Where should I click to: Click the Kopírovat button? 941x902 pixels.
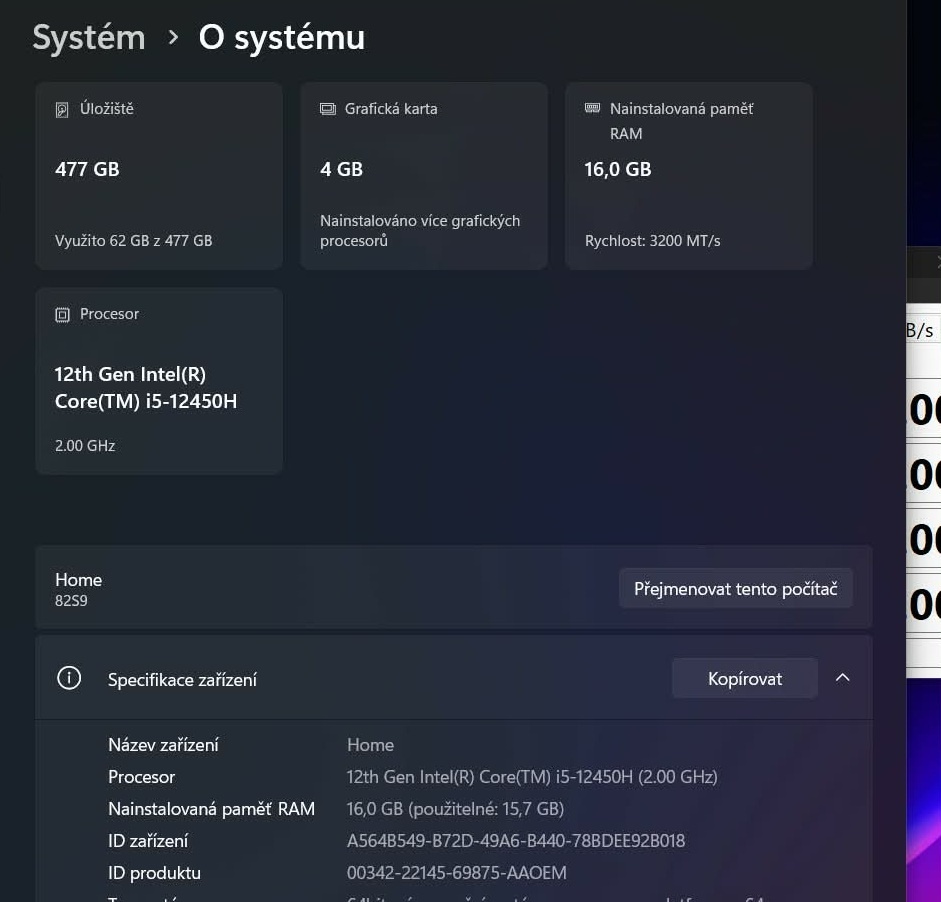point(744,678)
